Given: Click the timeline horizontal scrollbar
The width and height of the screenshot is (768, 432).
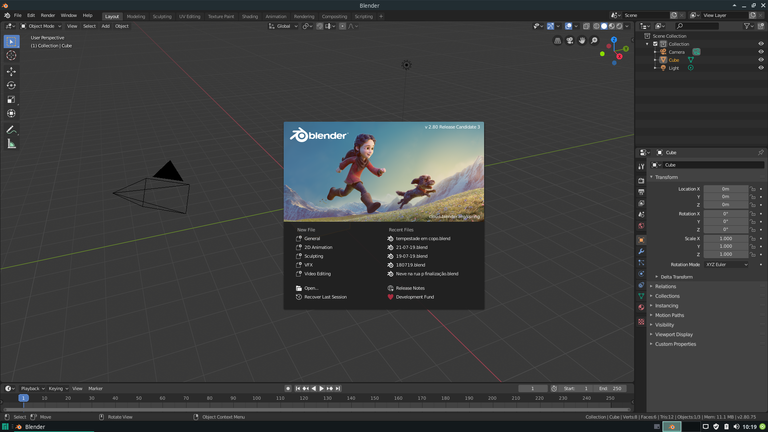Looking at the screenshot, I should pyautogui.click(x=316, y=409).
